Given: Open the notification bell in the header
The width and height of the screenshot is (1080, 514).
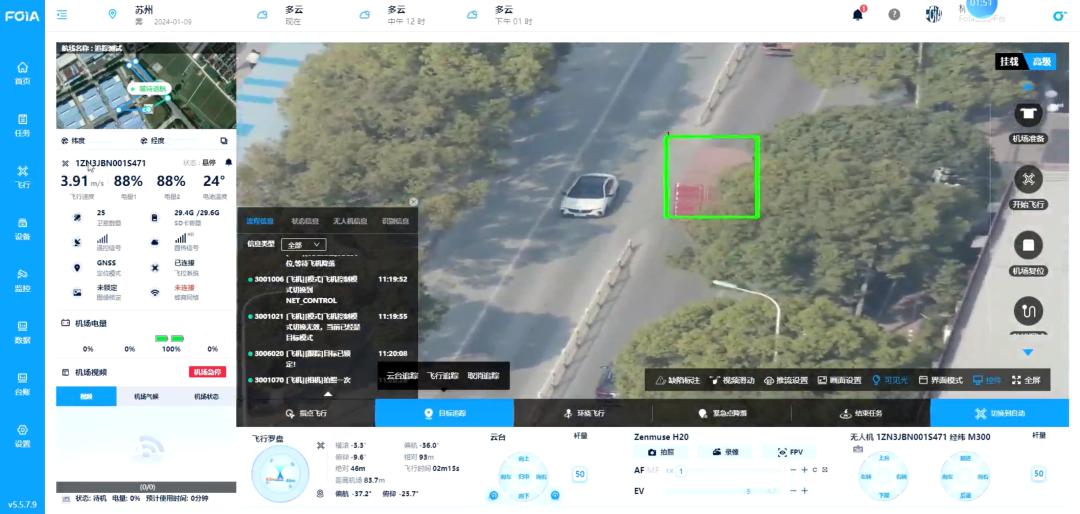Looking at the screenshot, I should pyautogui.click(x=858, y=14).
